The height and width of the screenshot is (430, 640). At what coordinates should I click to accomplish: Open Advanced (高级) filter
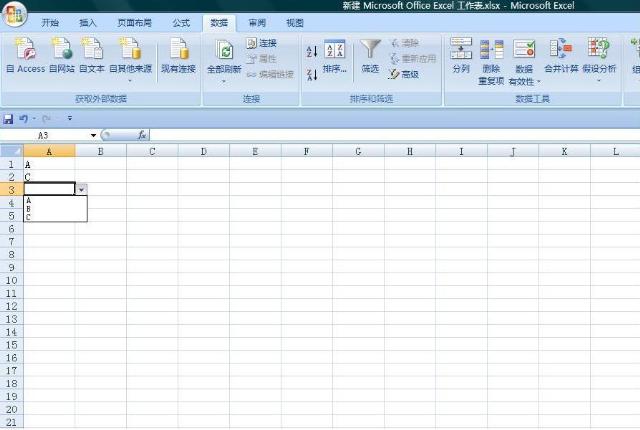(404, 74)
